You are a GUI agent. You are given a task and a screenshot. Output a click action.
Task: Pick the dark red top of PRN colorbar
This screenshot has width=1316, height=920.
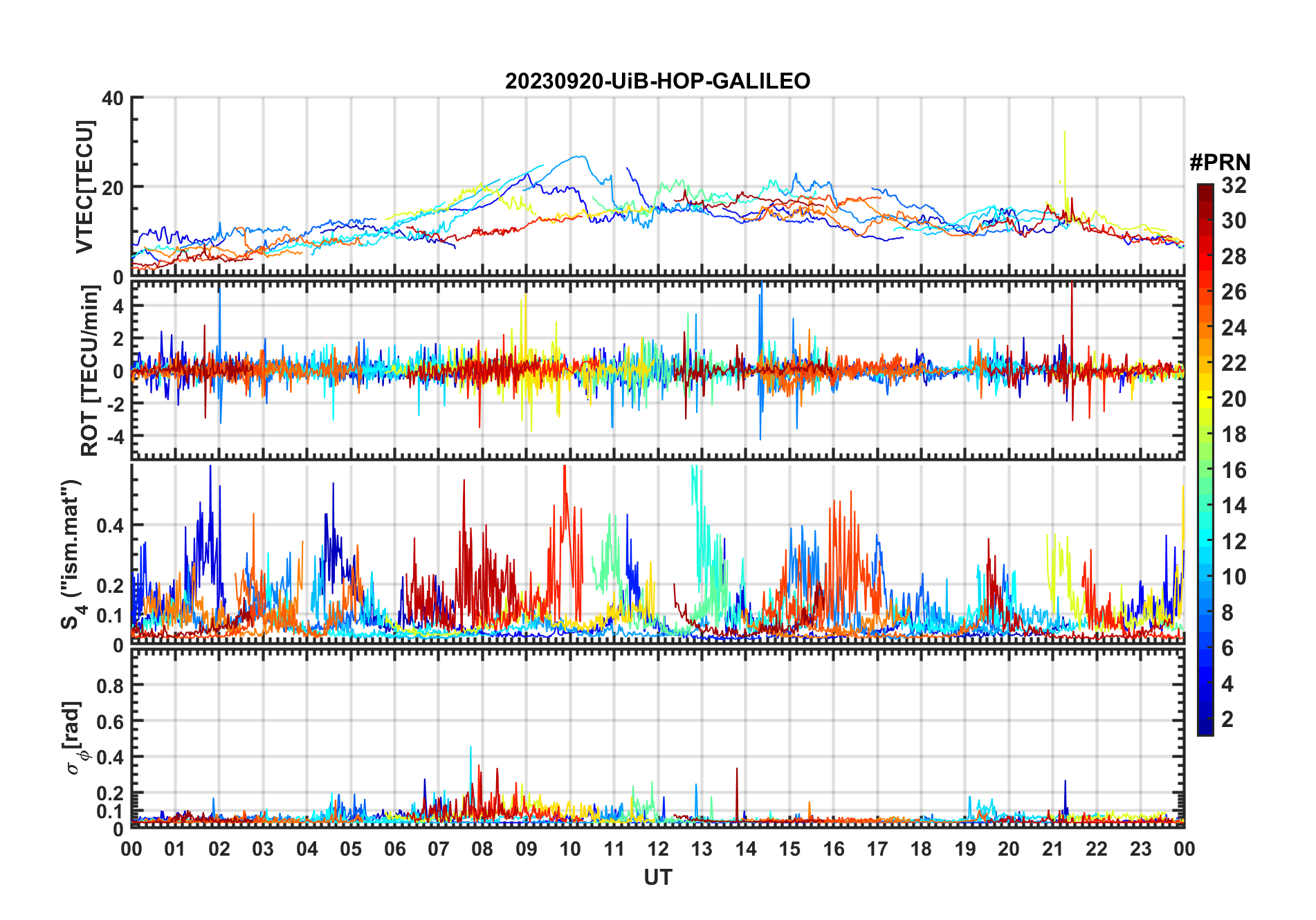[1205, 189]
